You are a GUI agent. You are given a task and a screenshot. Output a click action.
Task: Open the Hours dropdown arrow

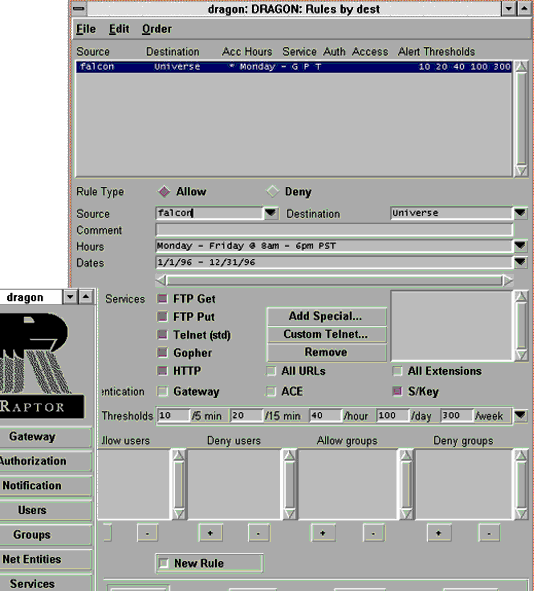(x=520, y=246)
